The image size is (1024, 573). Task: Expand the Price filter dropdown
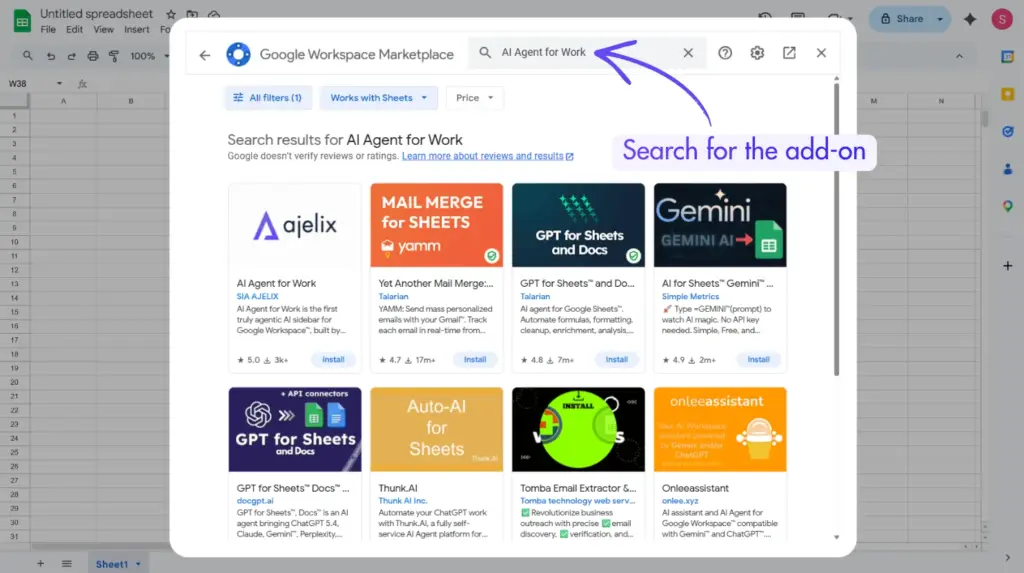pos(474,98)
